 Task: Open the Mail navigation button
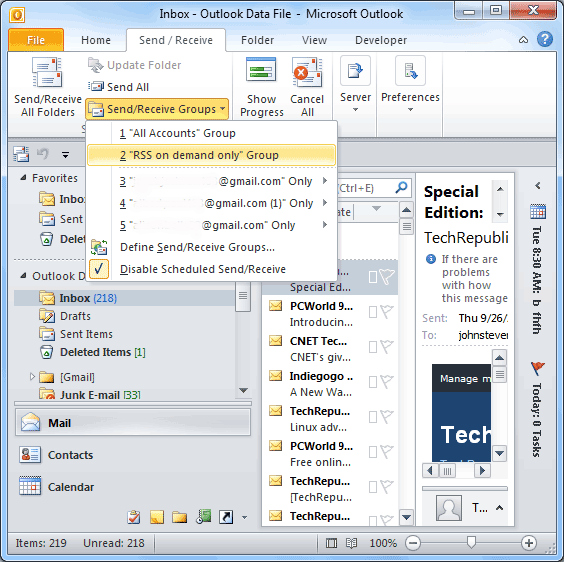click(x=133, y=422)
